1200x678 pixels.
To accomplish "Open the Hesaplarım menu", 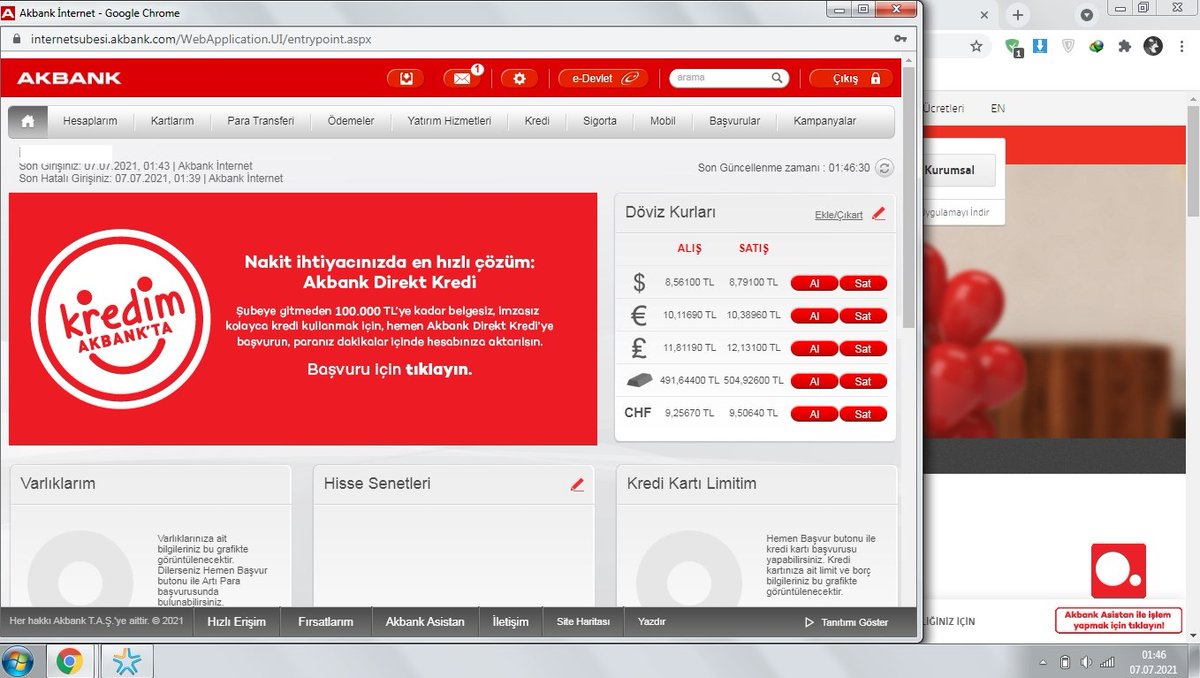I will tap(90, 121).
